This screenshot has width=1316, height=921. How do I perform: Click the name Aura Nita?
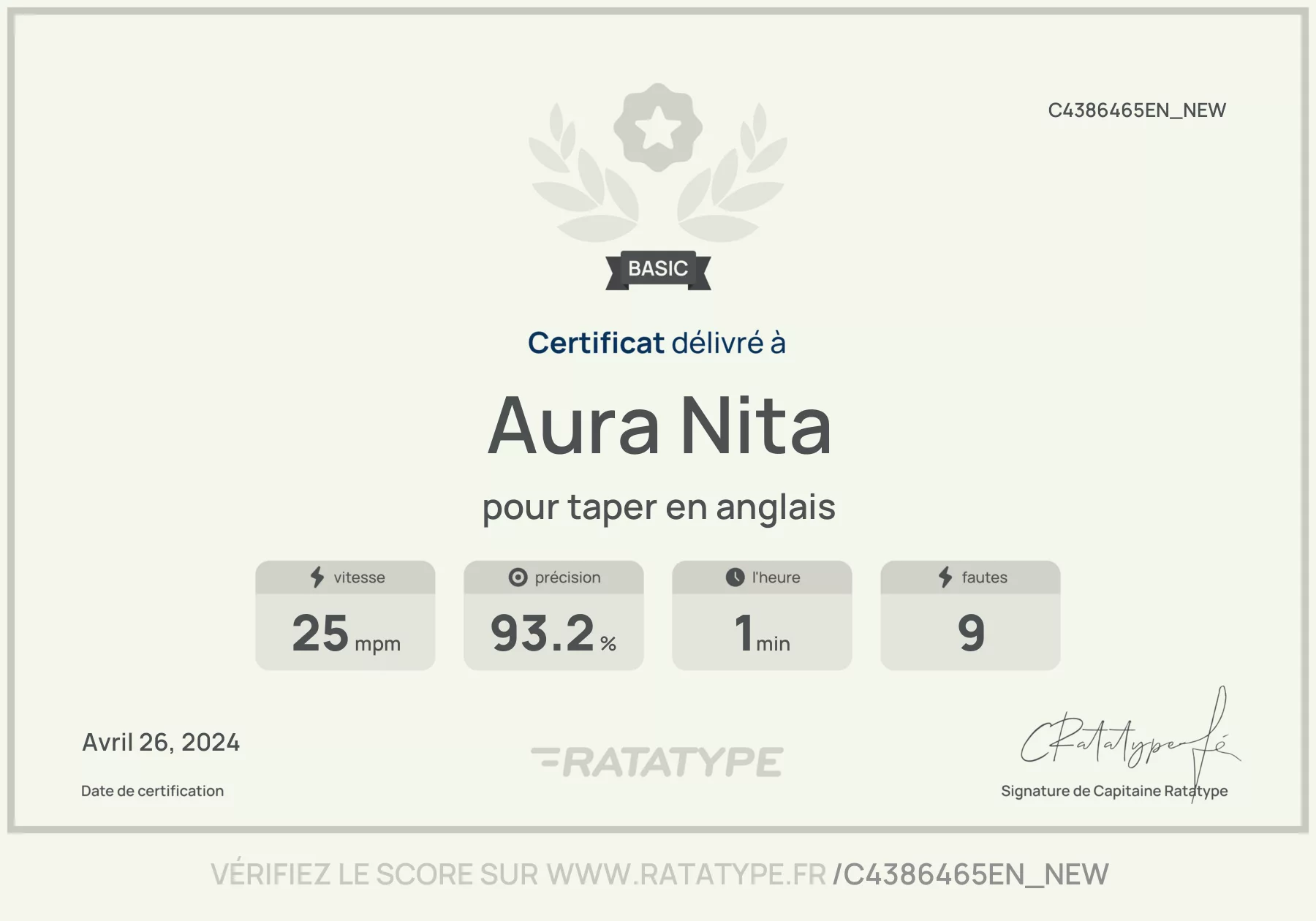[659, 425]
